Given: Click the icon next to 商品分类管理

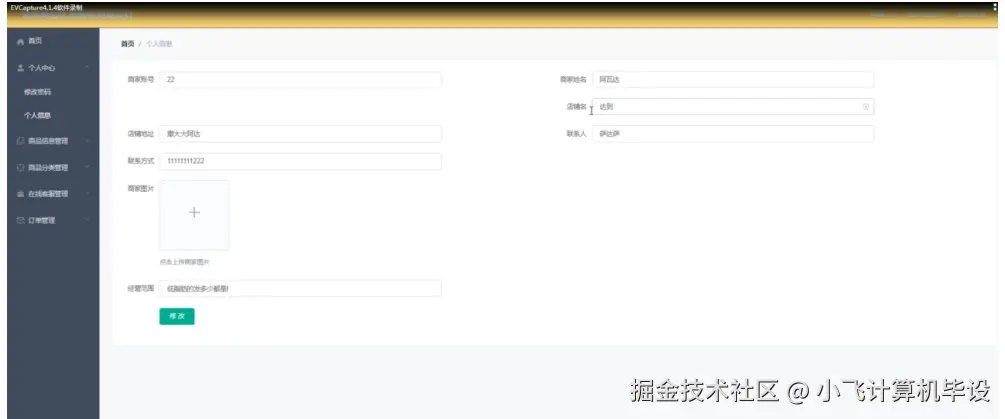Looking at the screenshot, I should (20, 168).
